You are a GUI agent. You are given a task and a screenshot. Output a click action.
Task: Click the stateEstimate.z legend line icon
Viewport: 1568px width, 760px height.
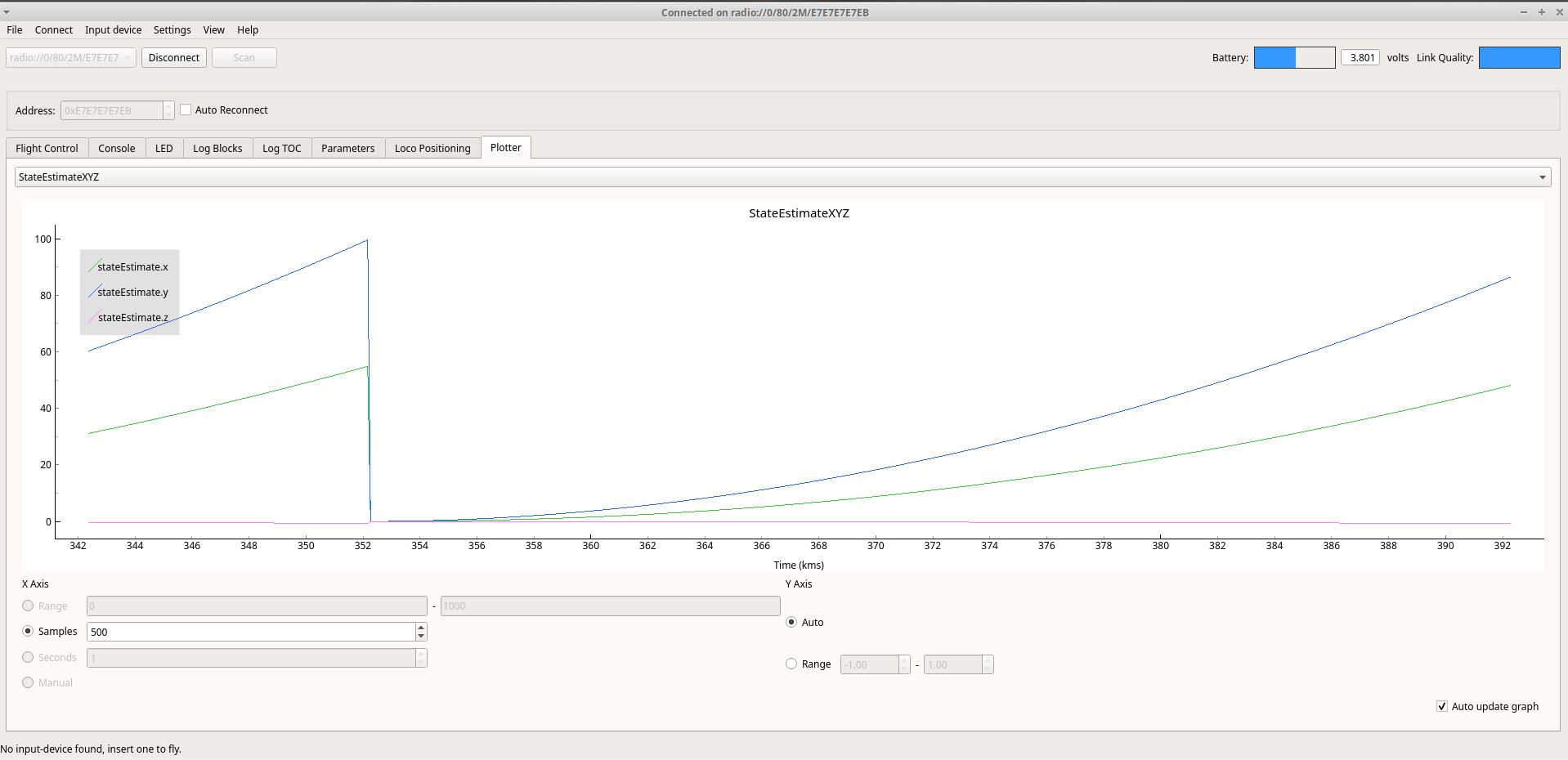(x=92, y=317)
